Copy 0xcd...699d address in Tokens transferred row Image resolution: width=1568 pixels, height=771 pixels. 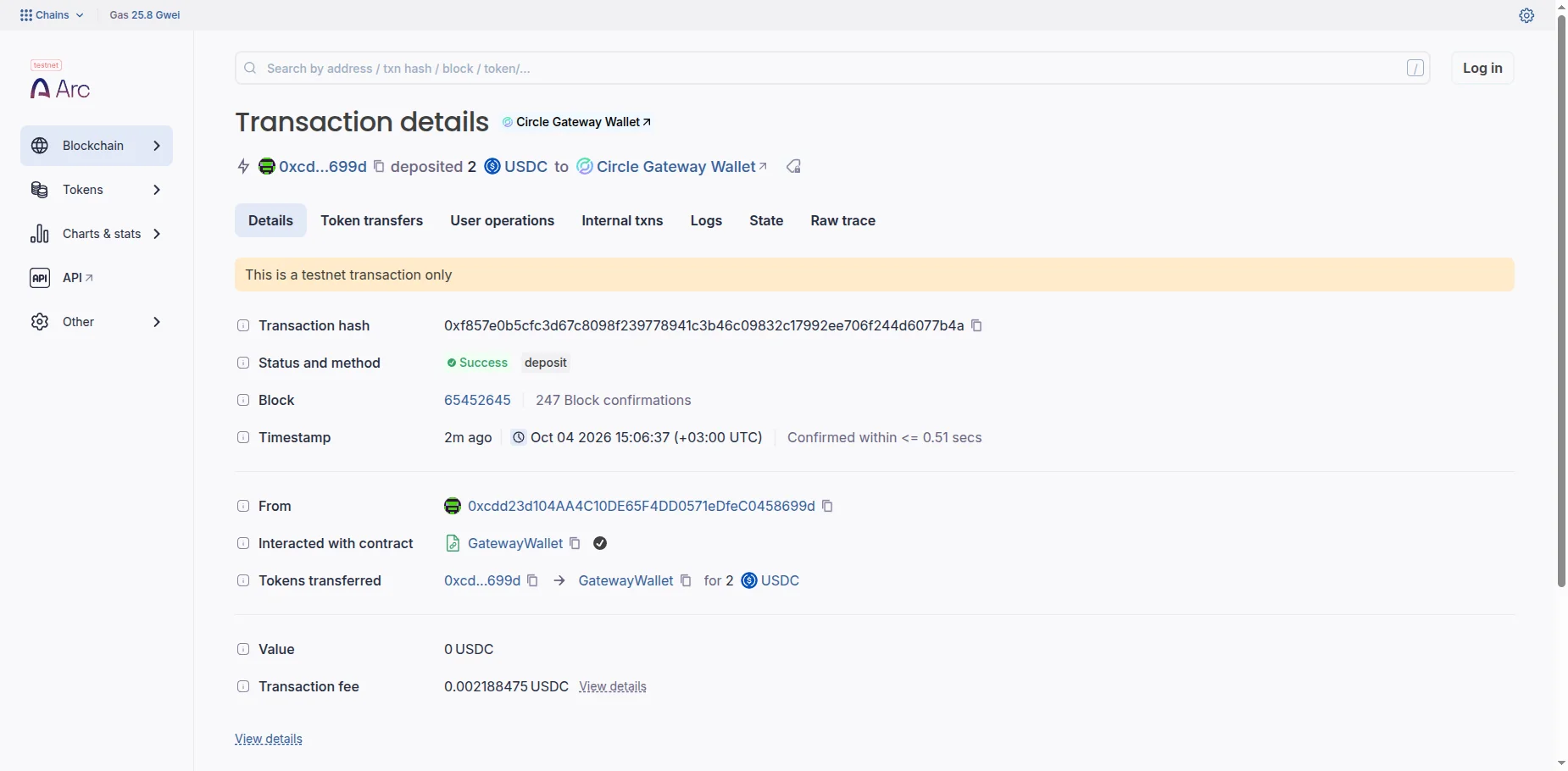click(532, 580)
